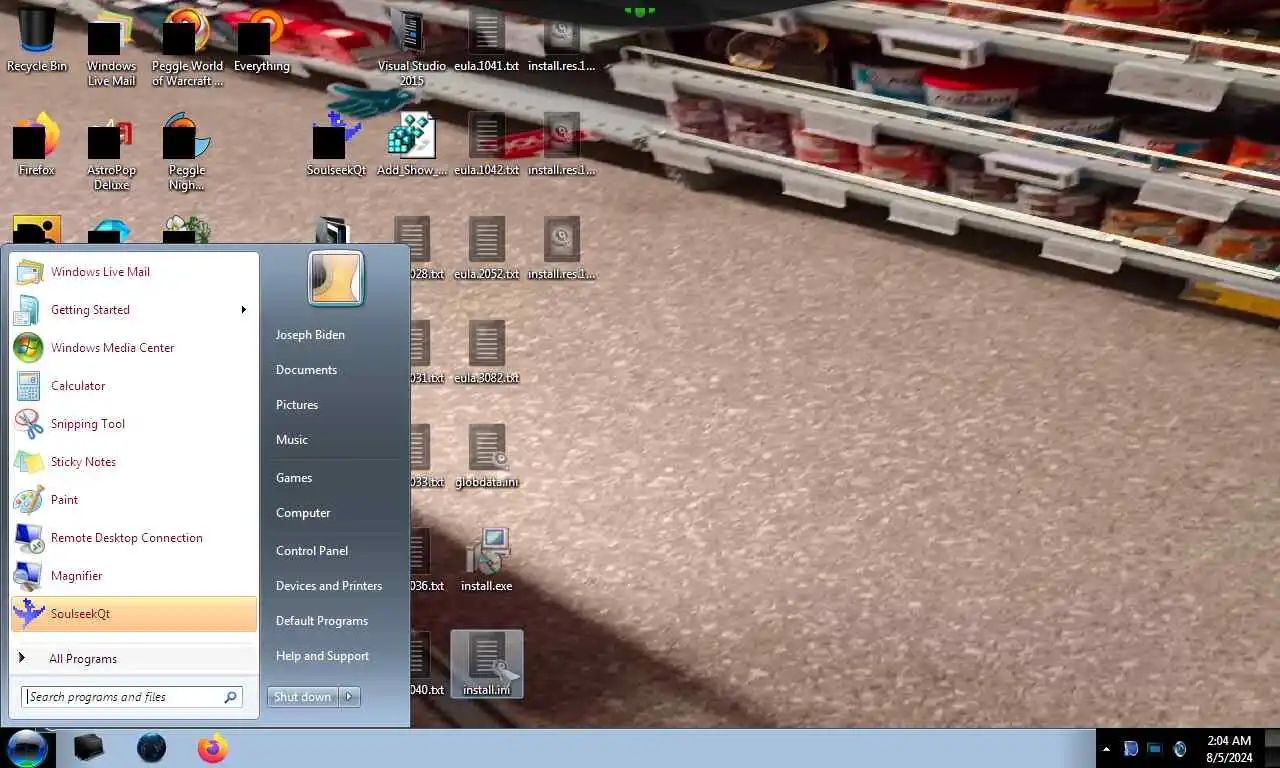Open the Recycle Bin desktop icon

[37, 42]
